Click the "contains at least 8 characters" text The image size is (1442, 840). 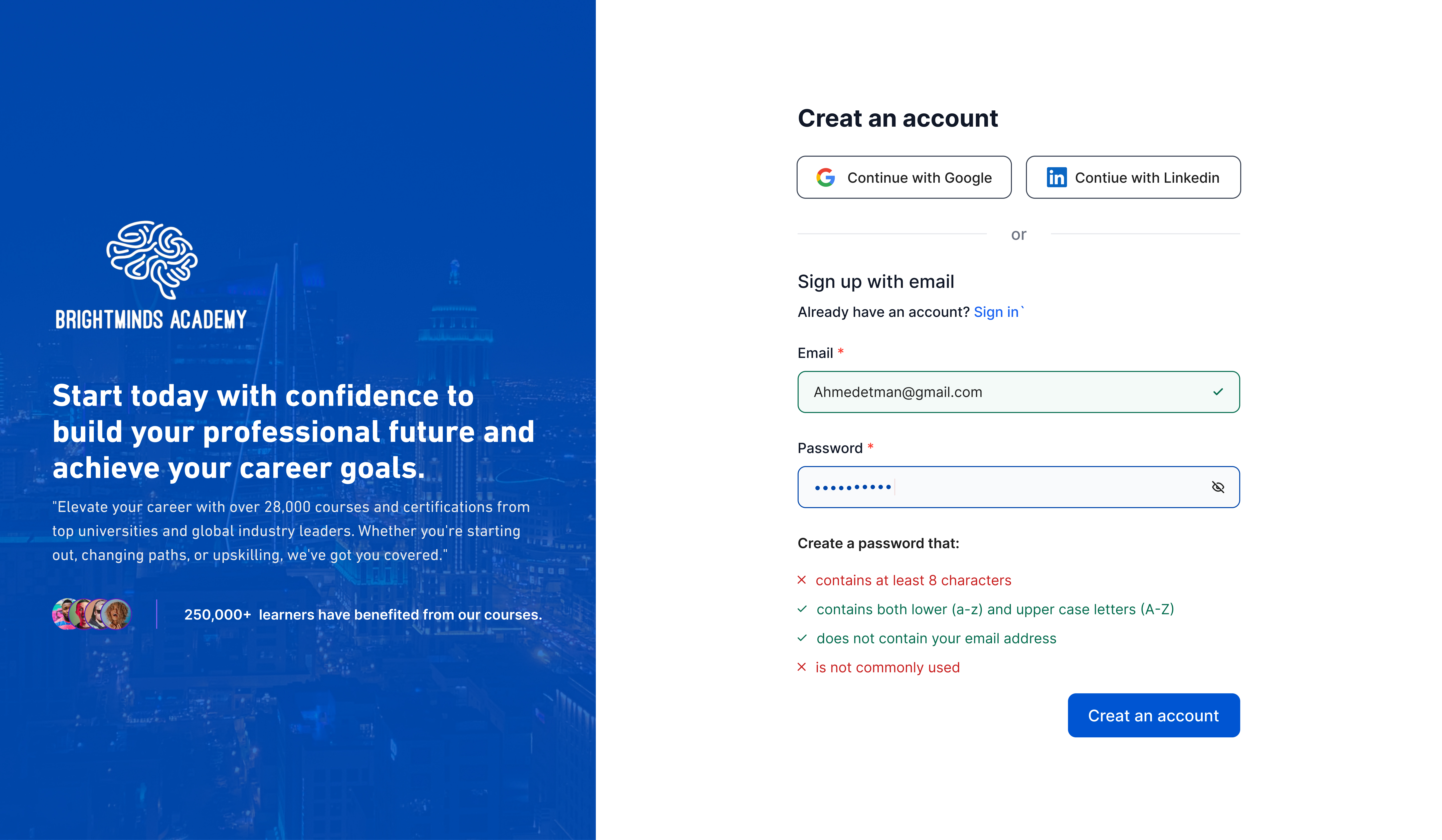913,580
